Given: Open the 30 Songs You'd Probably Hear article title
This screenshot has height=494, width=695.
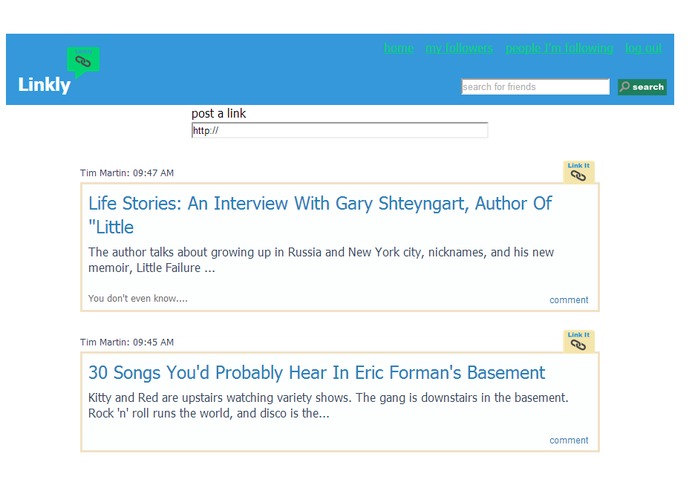Looking at the screenshot, I should [316, 373].
